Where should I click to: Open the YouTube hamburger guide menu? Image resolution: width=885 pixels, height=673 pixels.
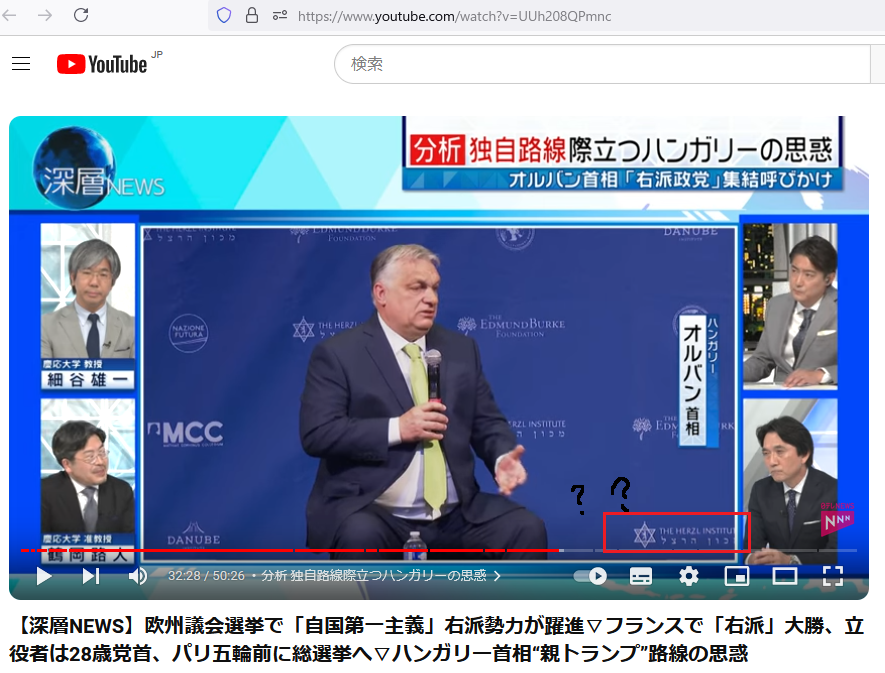click(21, 64)
